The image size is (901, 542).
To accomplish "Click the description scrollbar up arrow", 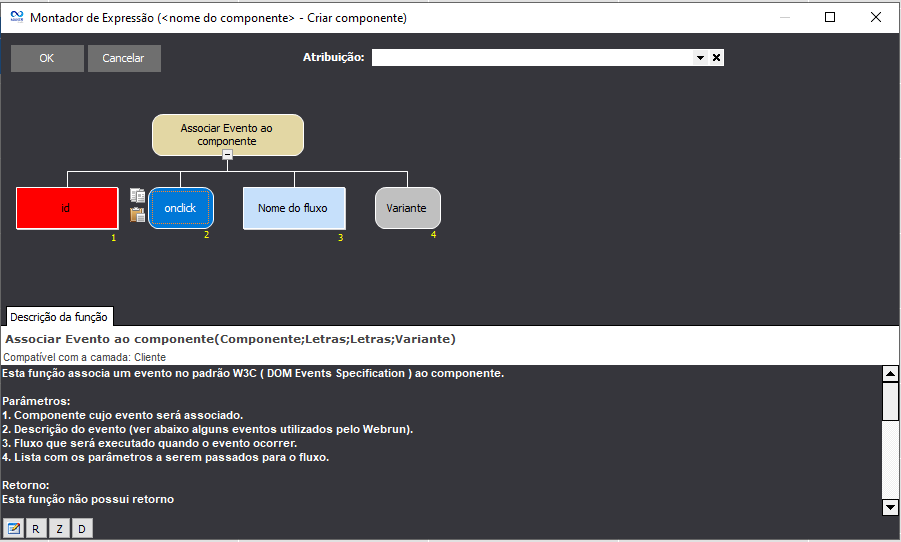I will (x=890, y=374).
